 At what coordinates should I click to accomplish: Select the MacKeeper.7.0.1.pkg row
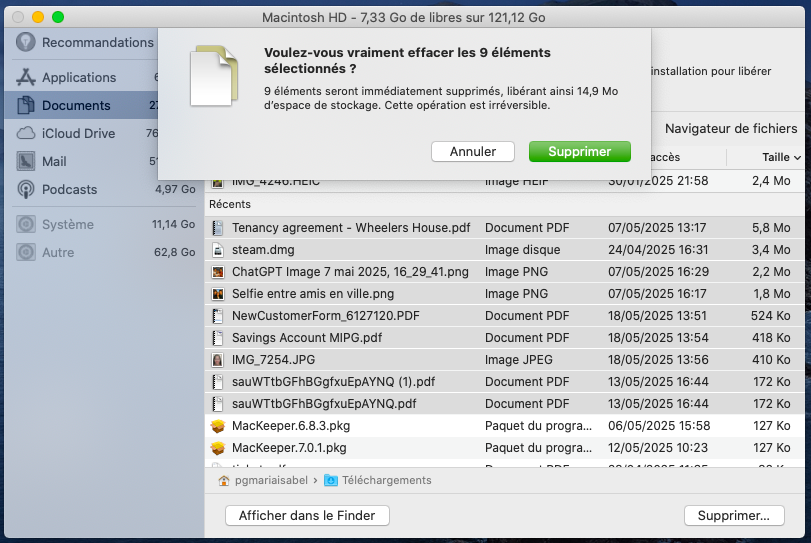coord(289,448)
